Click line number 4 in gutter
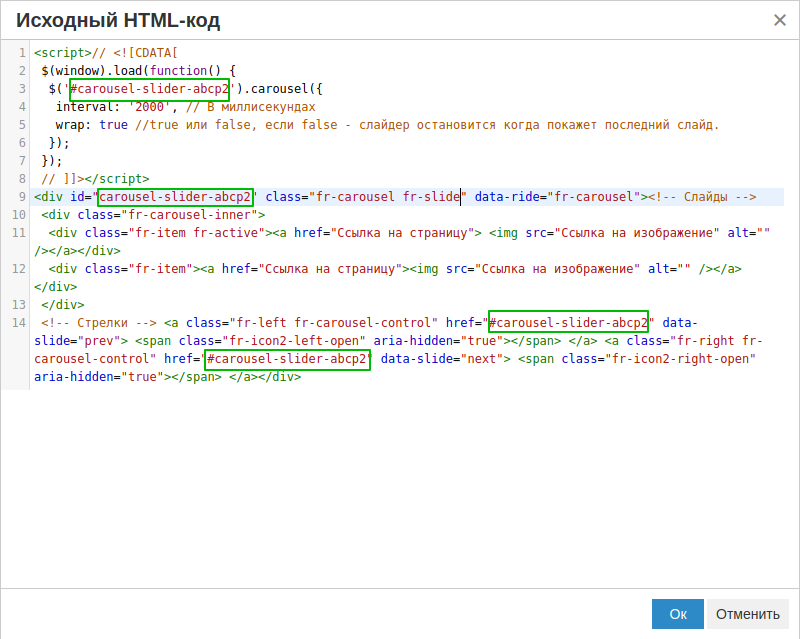The image size is (800, 639). (22, 107)
